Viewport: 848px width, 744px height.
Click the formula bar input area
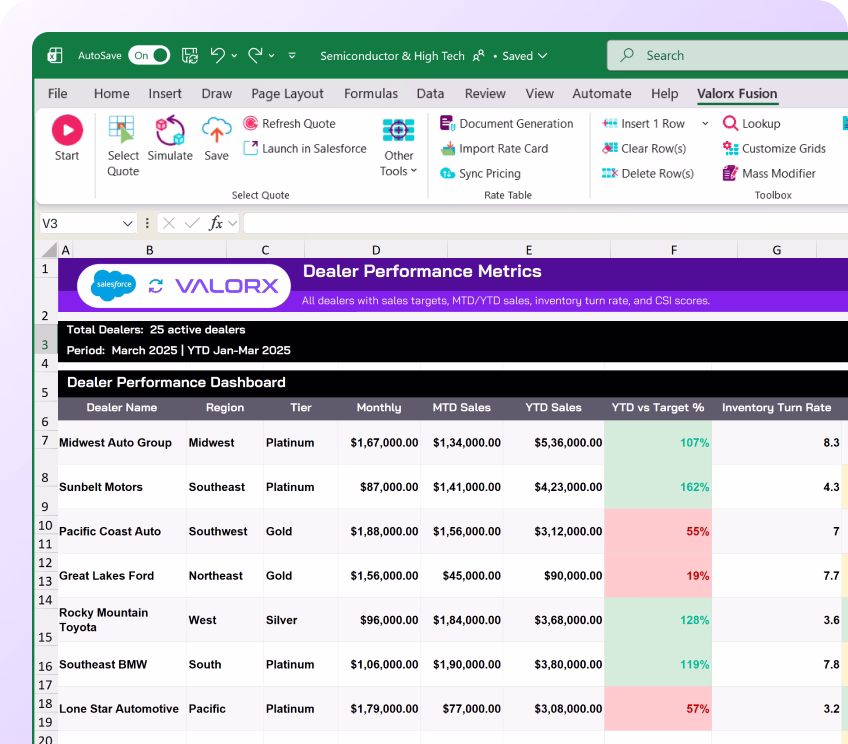tap(546, 223)
